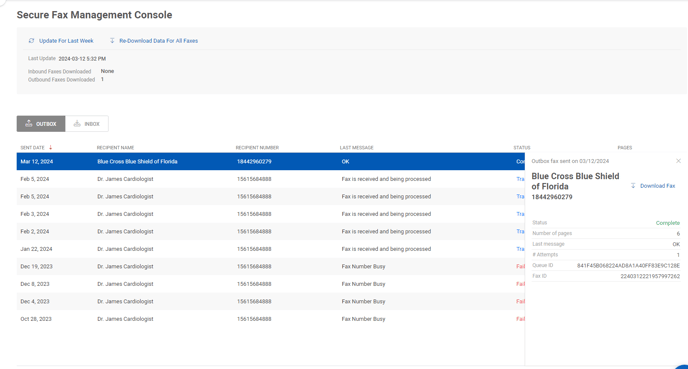This screenshot has height=369, width=688.
Task: Close the fax details panel
Action: pyautogui.click(x=678, y=161)
